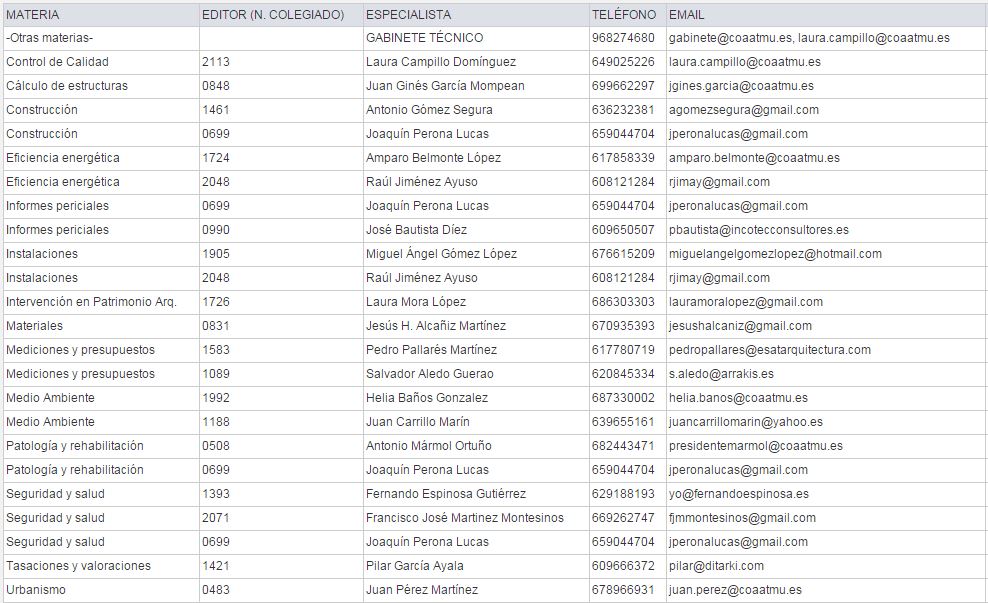The image size is (988, 603).
Task: Click email lauramoralopez@gmail.com
Action: (x=746, y=302)
